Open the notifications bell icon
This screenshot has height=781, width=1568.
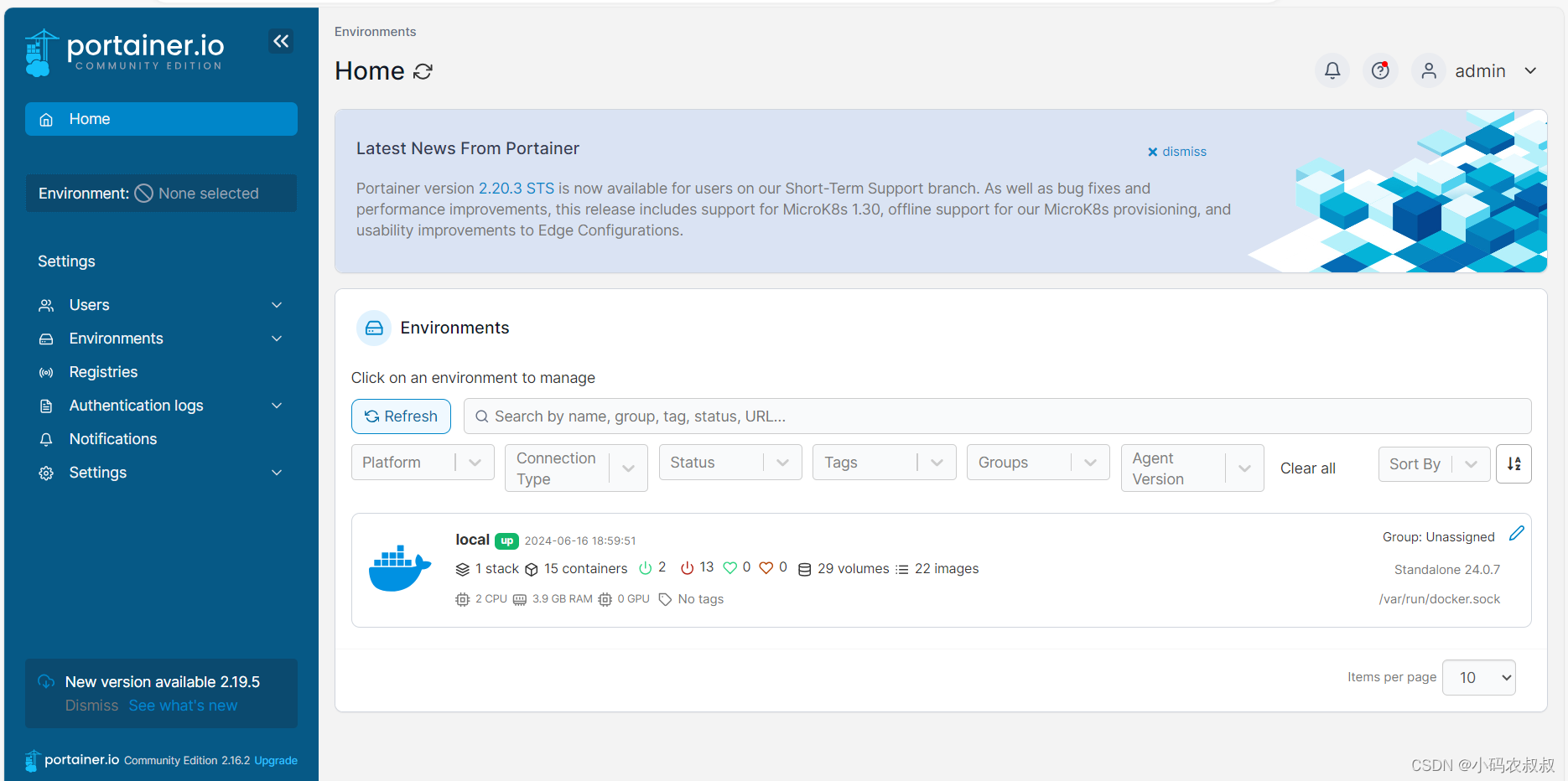[x=1332, y=71]
